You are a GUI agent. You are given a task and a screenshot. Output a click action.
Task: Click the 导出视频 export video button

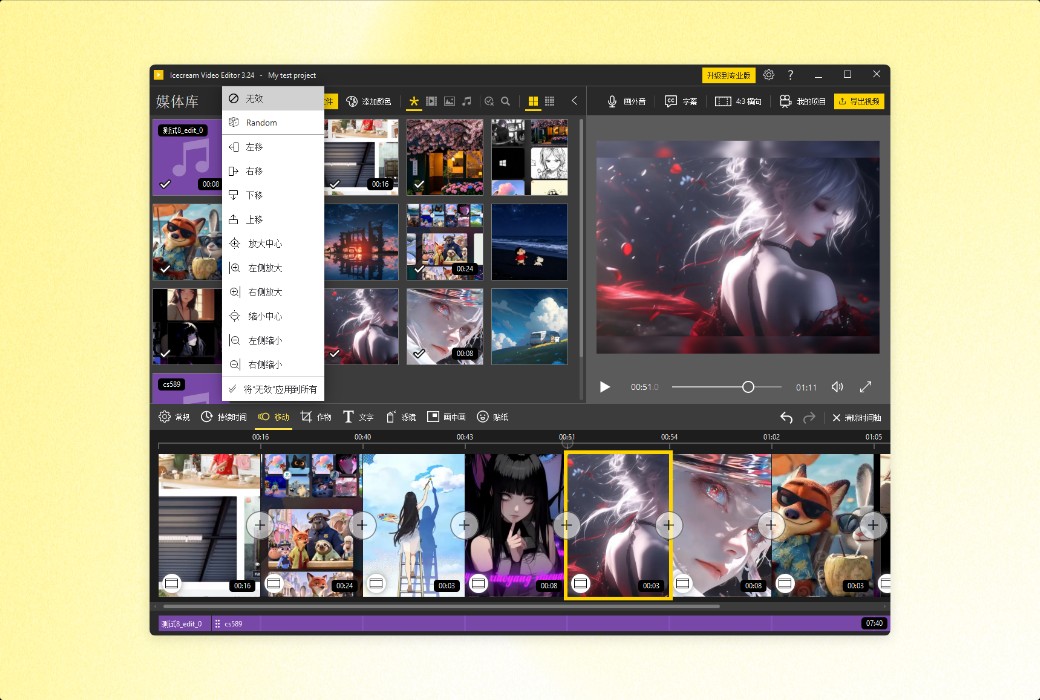point(857,101)
